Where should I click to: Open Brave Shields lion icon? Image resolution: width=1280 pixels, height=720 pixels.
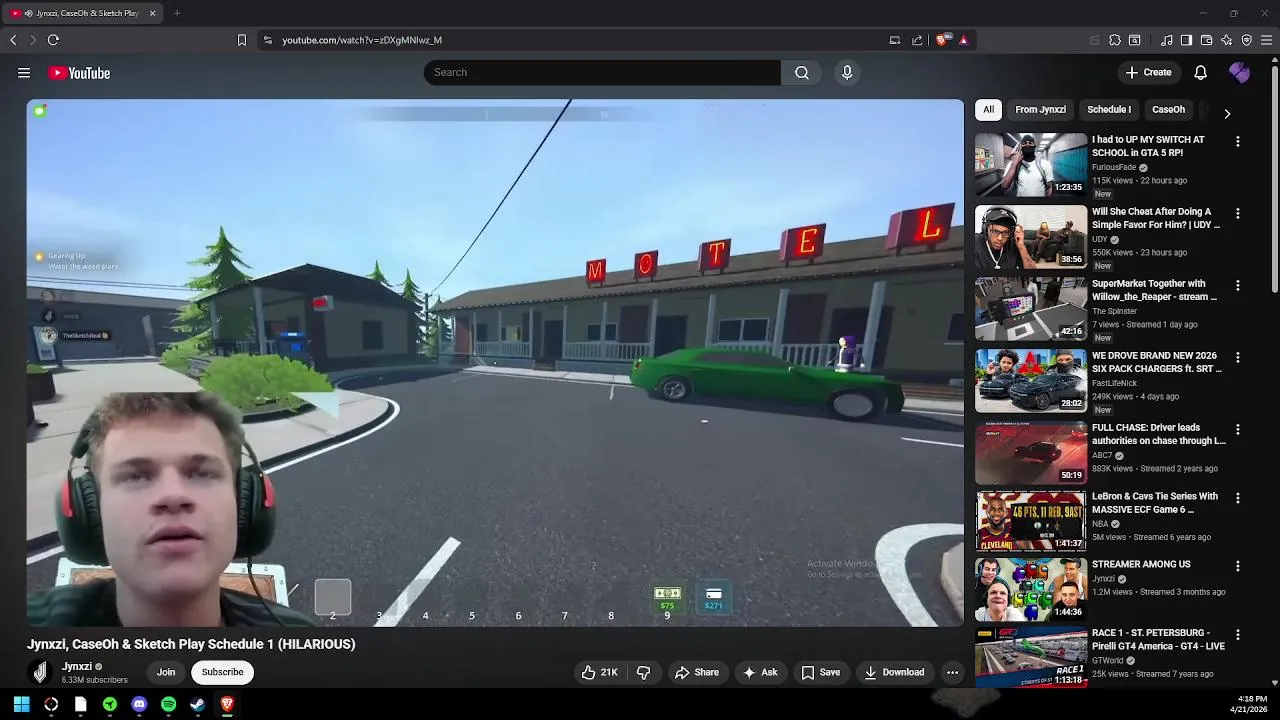pos(941,40)
